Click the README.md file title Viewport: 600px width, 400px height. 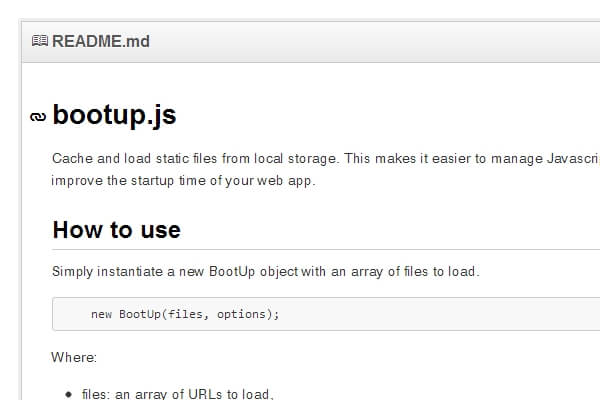click(x=101, y=42)
